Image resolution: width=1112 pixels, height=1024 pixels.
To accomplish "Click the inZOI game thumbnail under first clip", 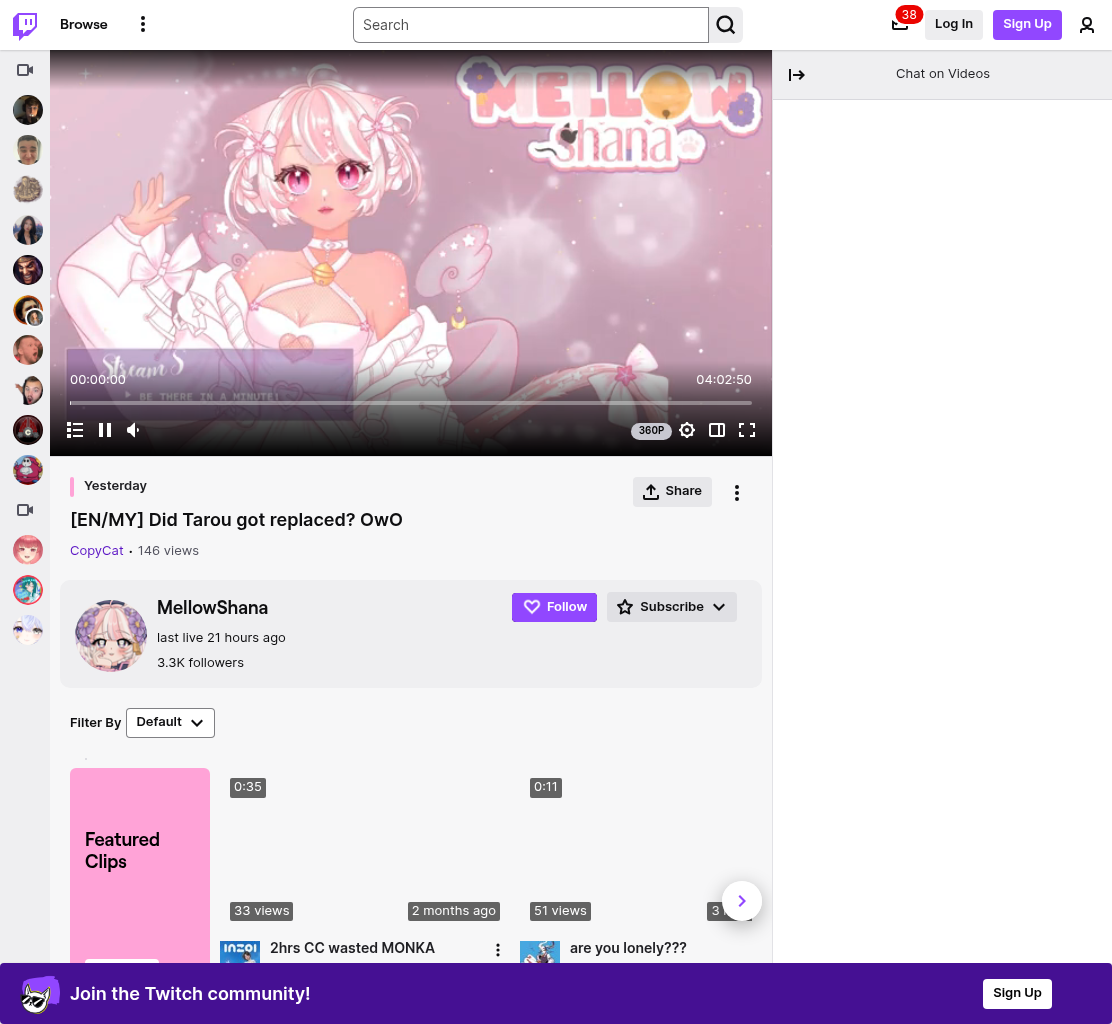I will click(240, 952).
